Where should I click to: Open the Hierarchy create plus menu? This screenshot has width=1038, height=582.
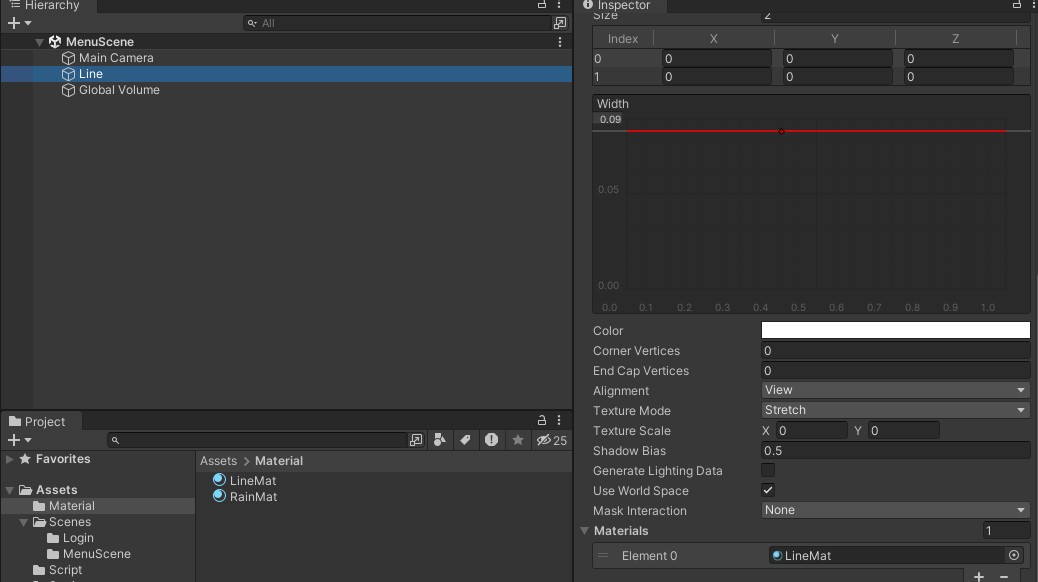19,23
